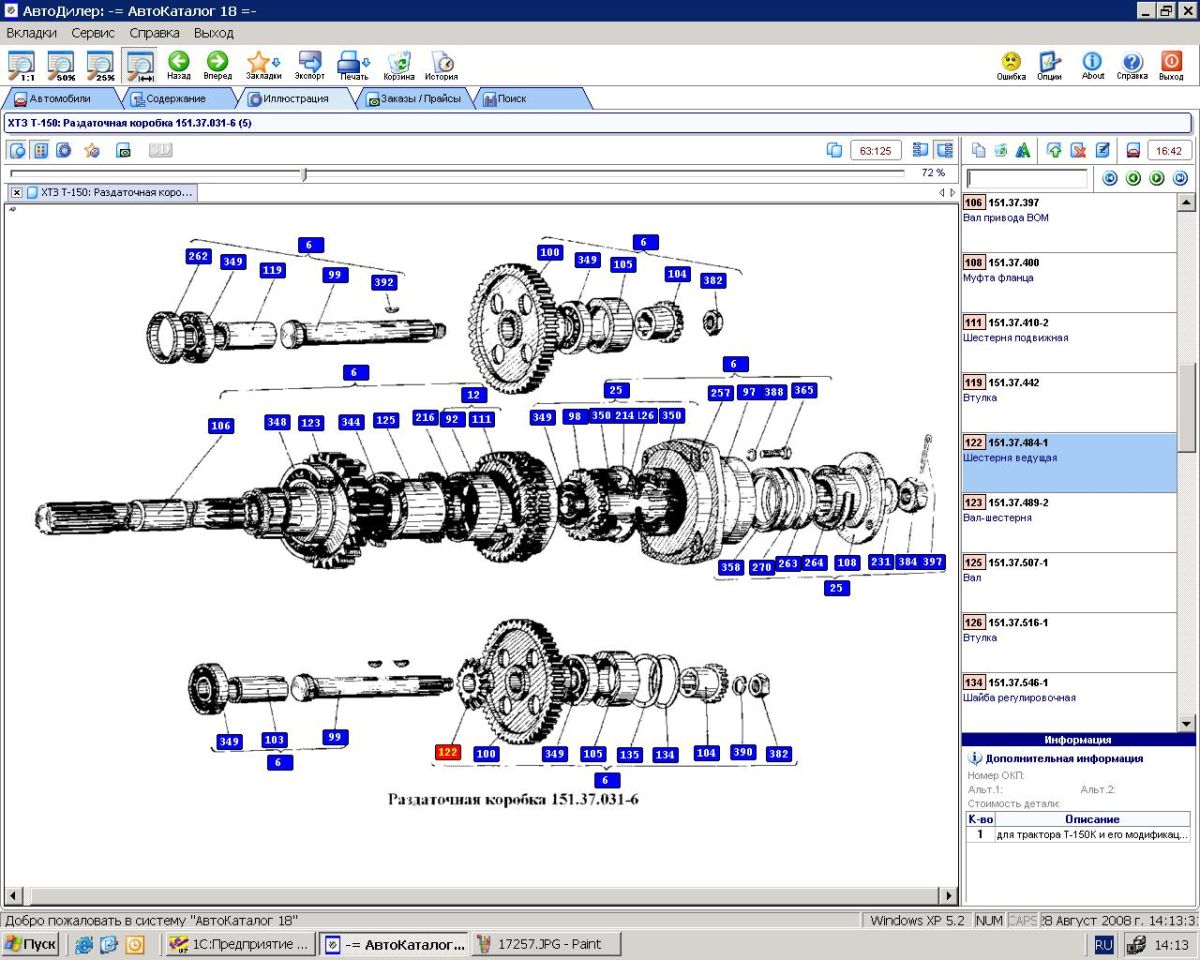Toggle the right-side parts list panel layout
This screenshot has width=1200, height=960.
point(944,150)
